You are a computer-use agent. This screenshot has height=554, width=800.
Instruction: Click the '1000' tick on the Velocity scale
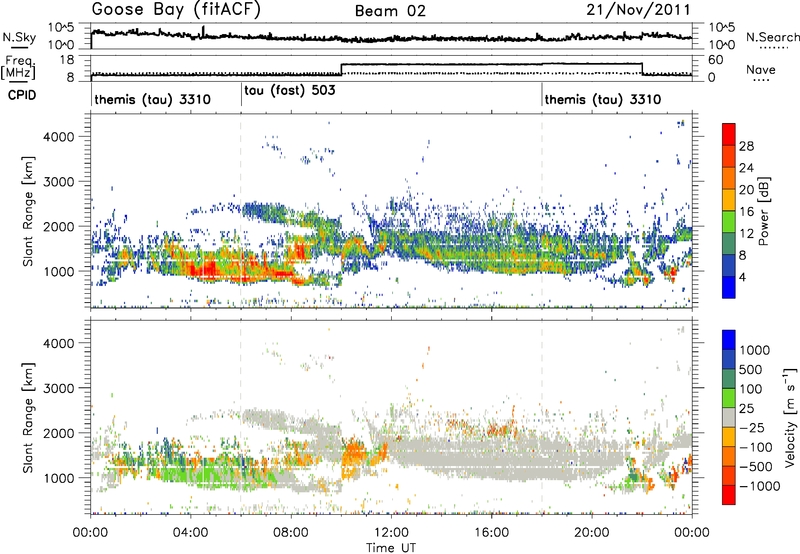pyautogui.click(x=754, y=350)
